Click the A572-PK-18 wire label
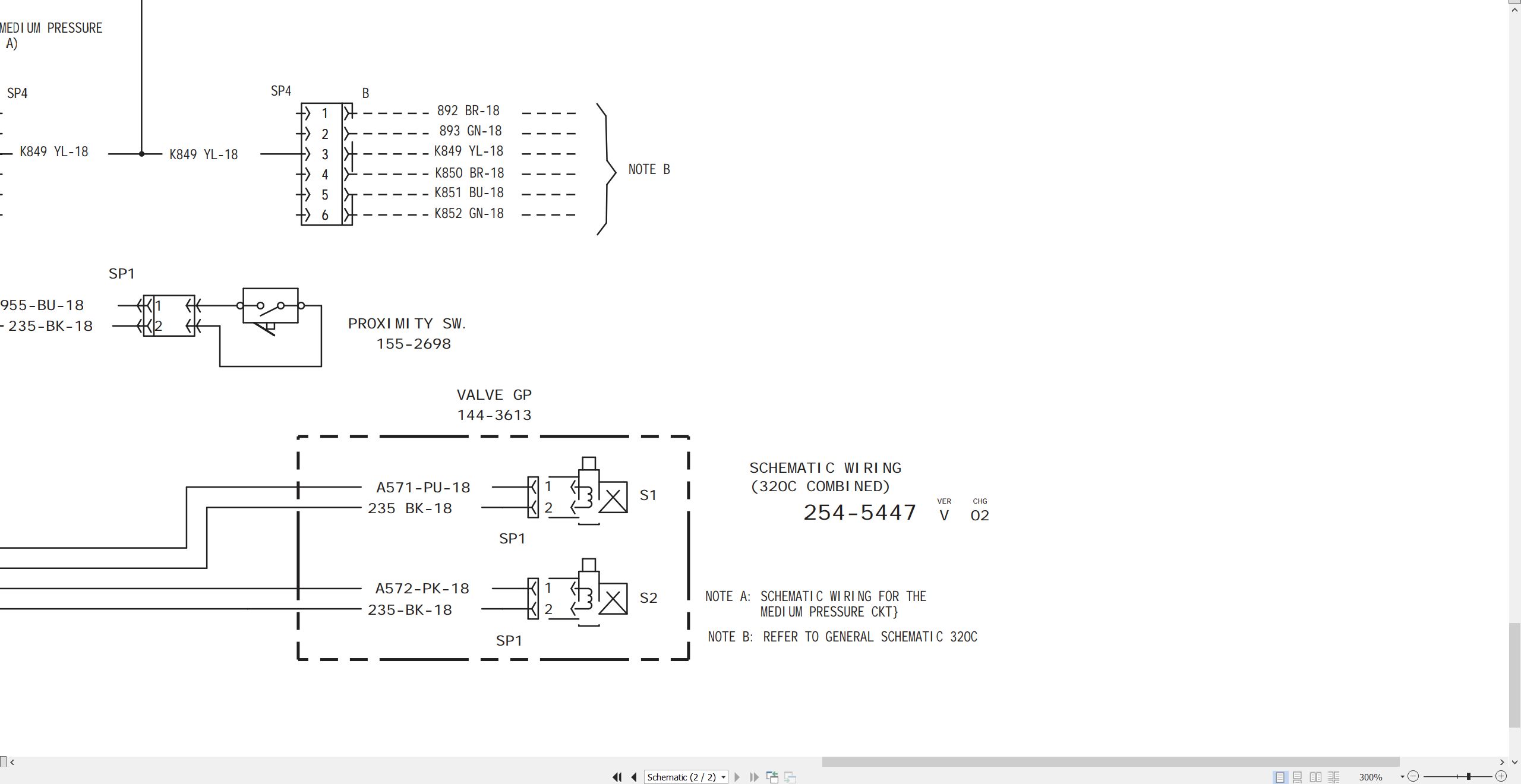1521x784 pixels. [x=422, y=589]
